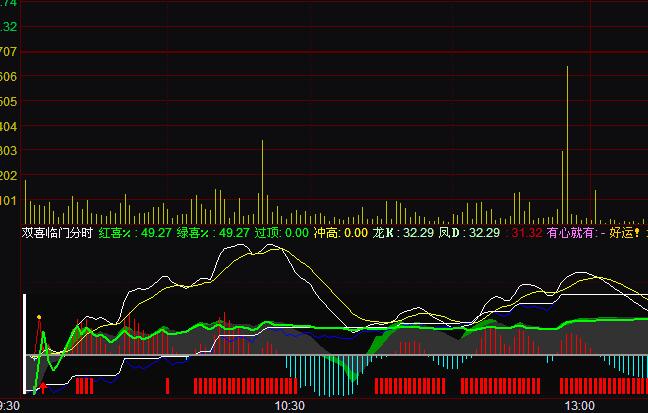
Task: Click the yellow 好运 label
Action: pos(624,233)
